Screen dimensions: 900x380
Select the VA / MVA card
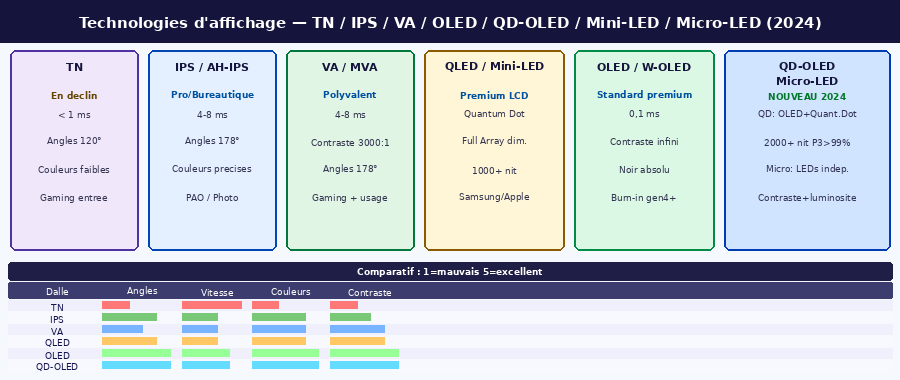350,150
